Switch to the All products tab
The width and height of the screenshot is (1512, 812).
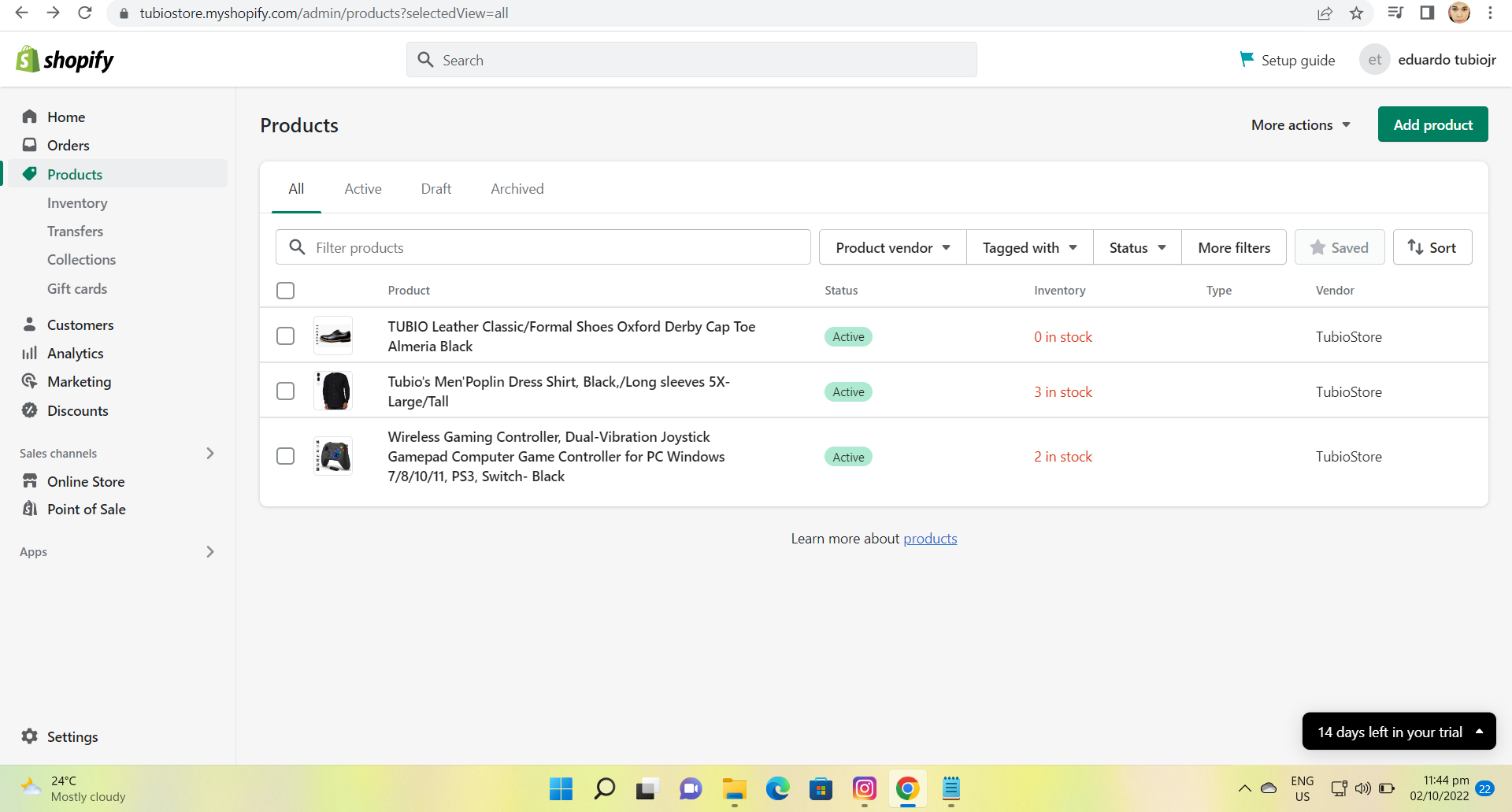click(x=296, y=189)
